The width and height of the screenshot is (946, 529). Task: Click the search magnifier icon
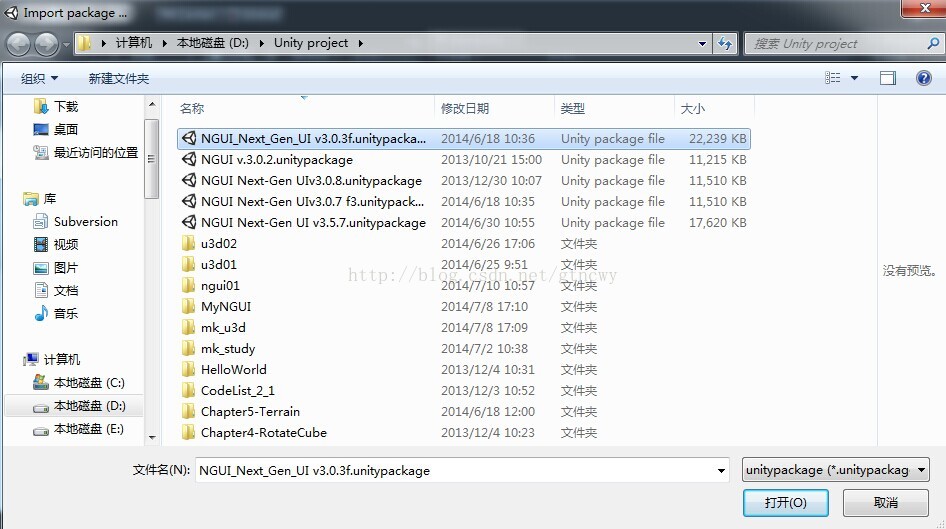pyautogui.click(x=933, y=43)
